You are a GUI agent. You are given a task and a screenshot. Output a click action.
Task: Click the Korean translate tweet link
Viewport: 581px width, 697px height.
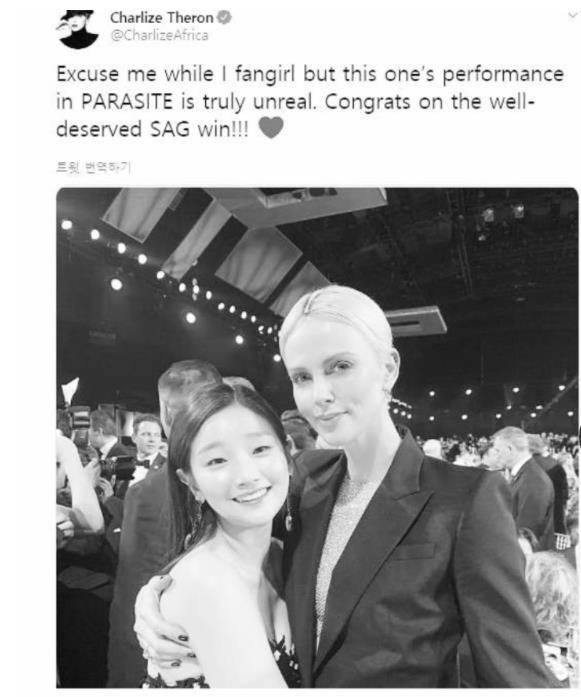(93, 168)
